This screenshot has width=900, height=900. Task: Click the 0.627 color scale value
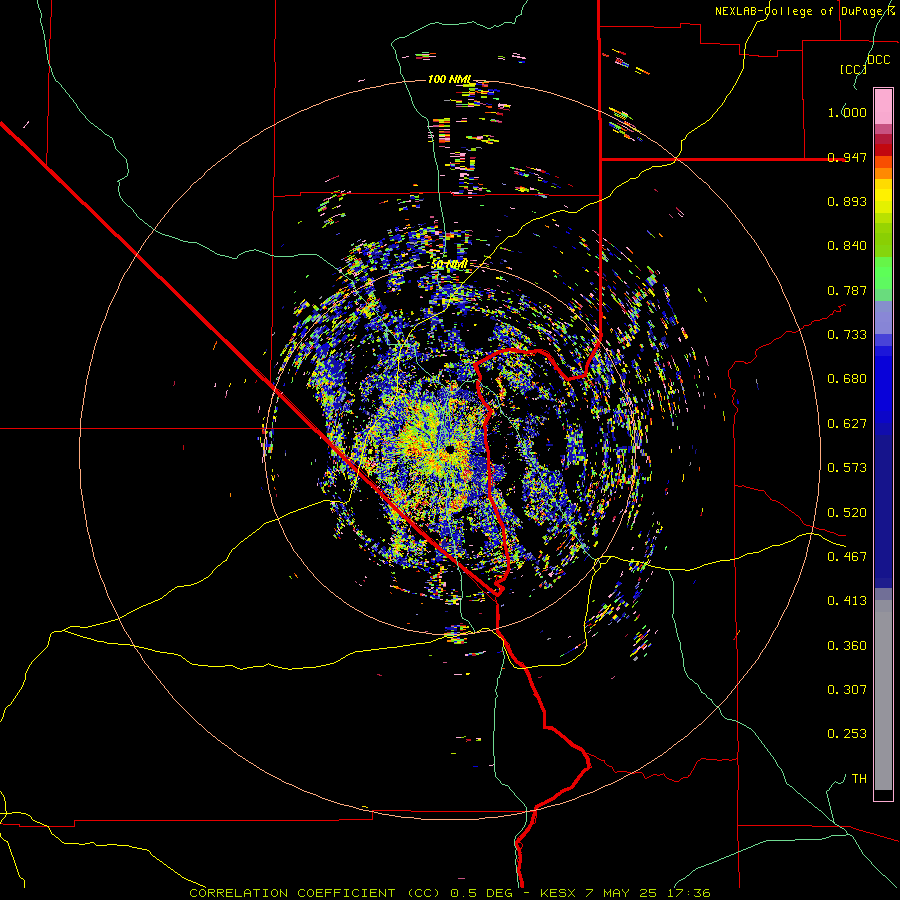click(x=847, y=424)
